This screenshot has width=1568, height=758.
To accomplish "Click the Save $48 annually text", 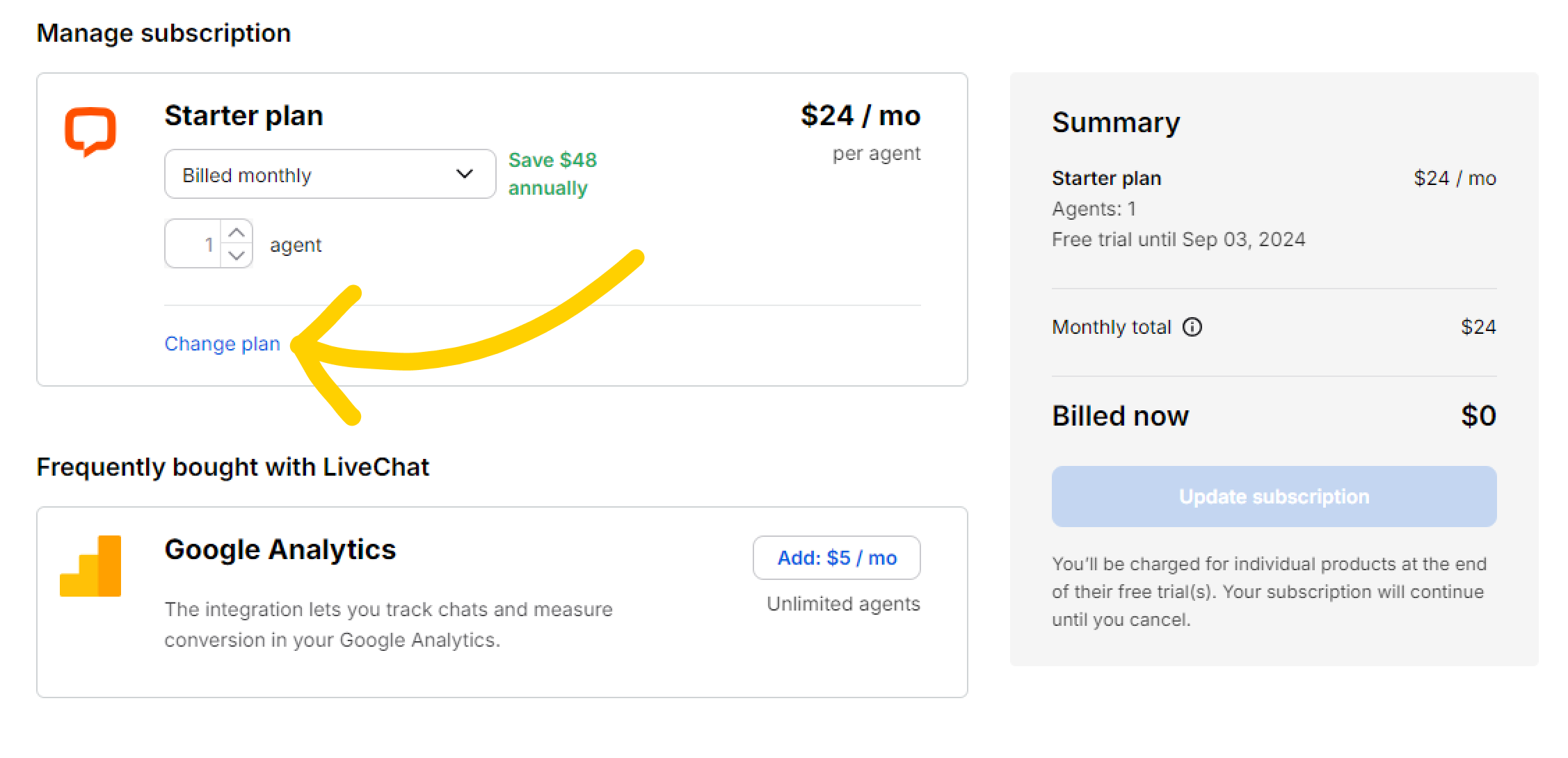I will tap(552, 174).
